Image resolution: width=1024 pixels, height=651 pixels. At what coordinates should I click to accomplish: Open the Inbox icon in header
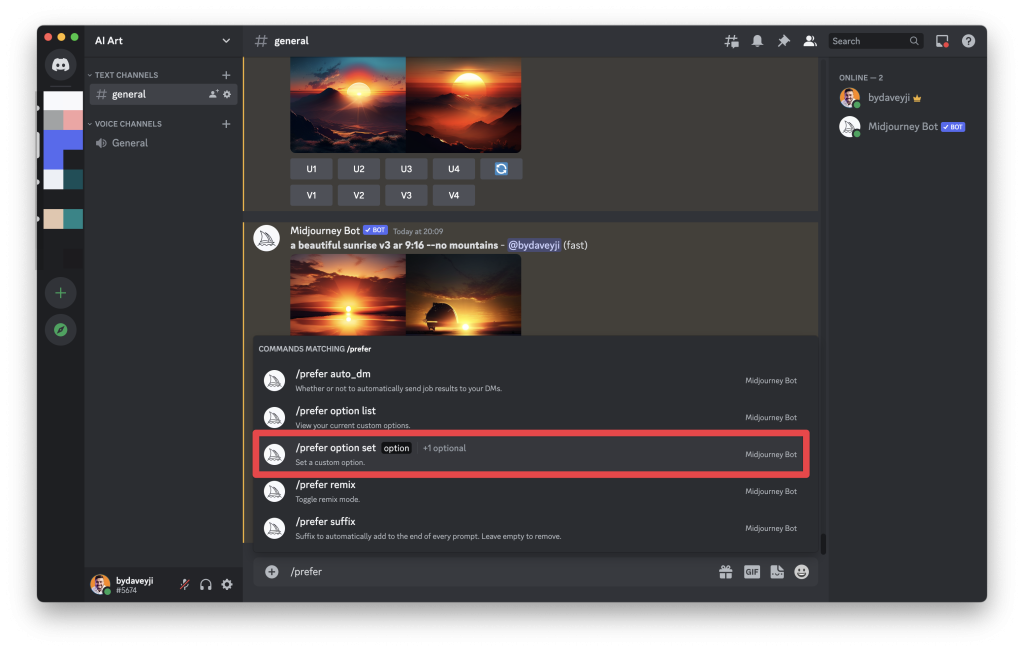click(x=942, y=41)
